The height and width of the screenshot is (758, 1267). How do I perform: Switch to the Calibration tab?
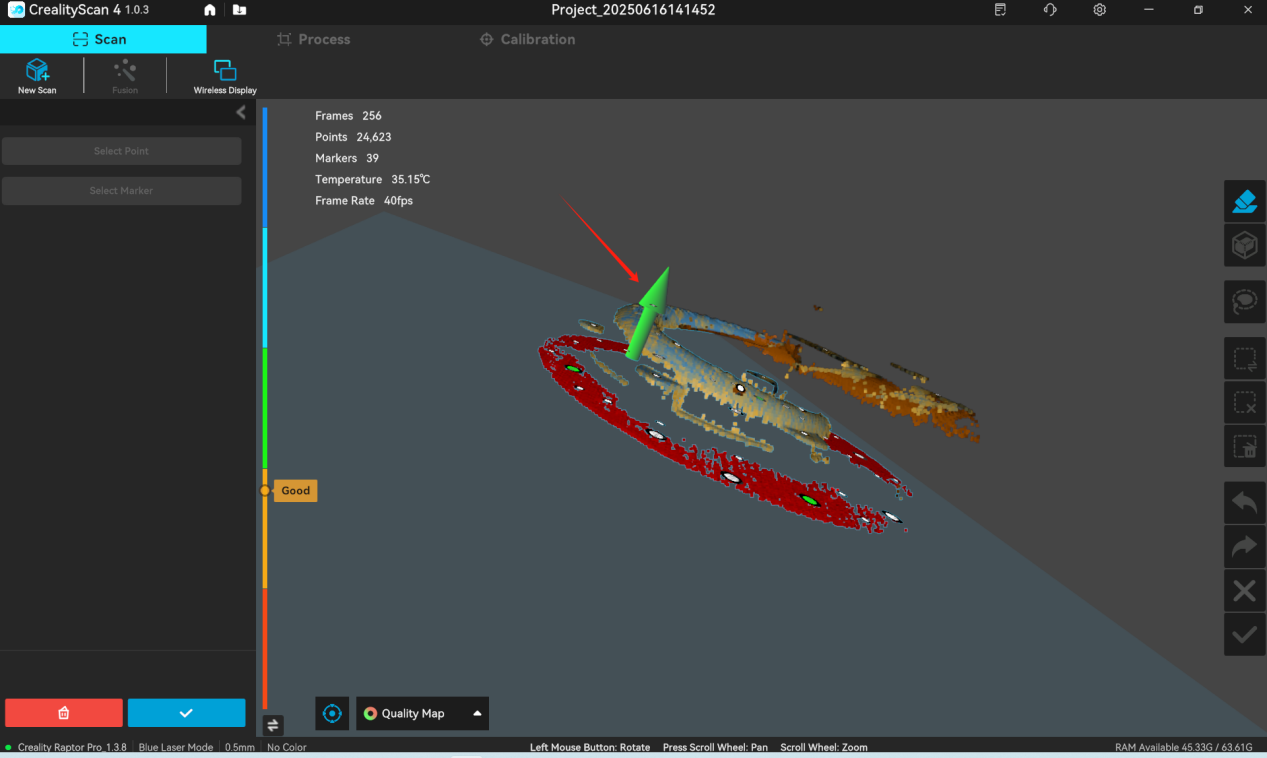pyautogui.click(x=527, y=39)
